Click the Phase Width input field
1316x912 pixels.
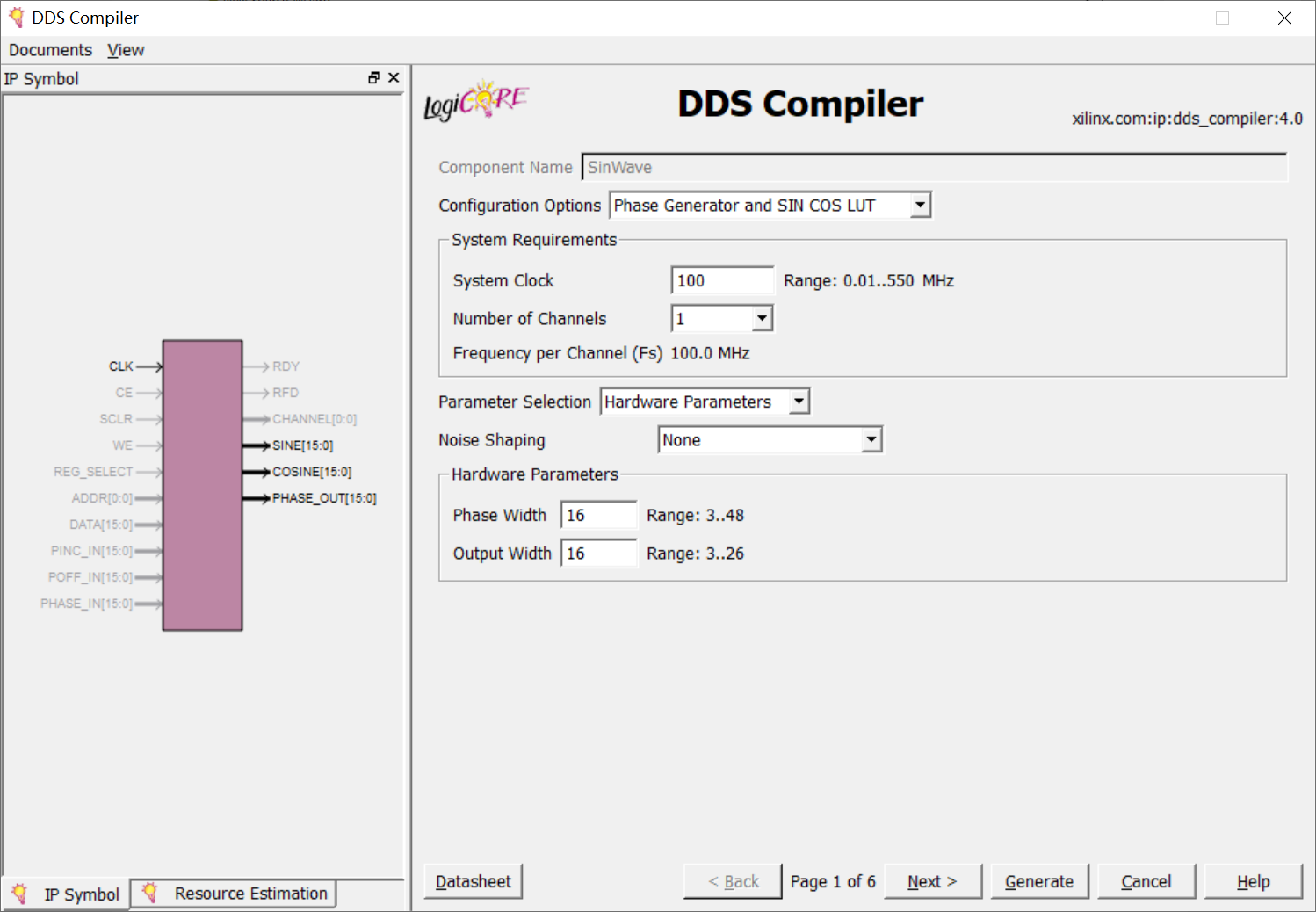598,515
